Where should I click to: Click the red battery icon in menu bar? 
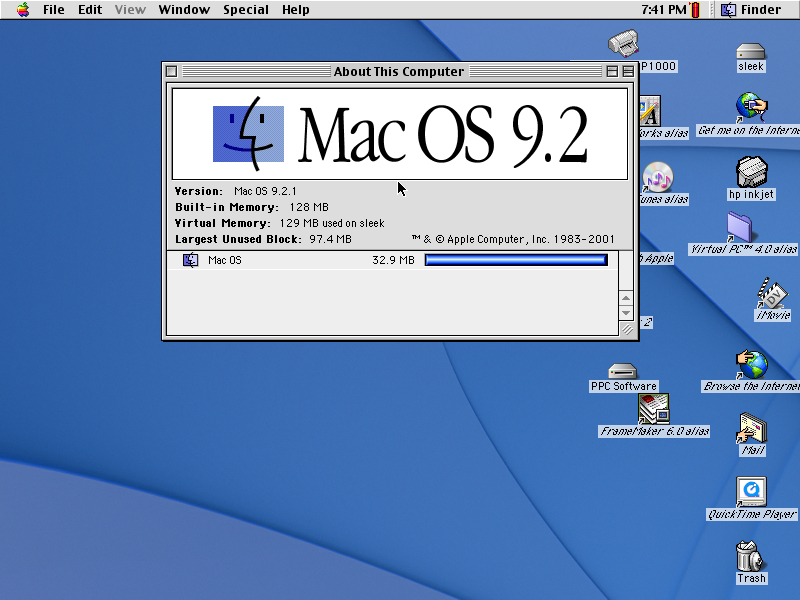tap(695, 10)
